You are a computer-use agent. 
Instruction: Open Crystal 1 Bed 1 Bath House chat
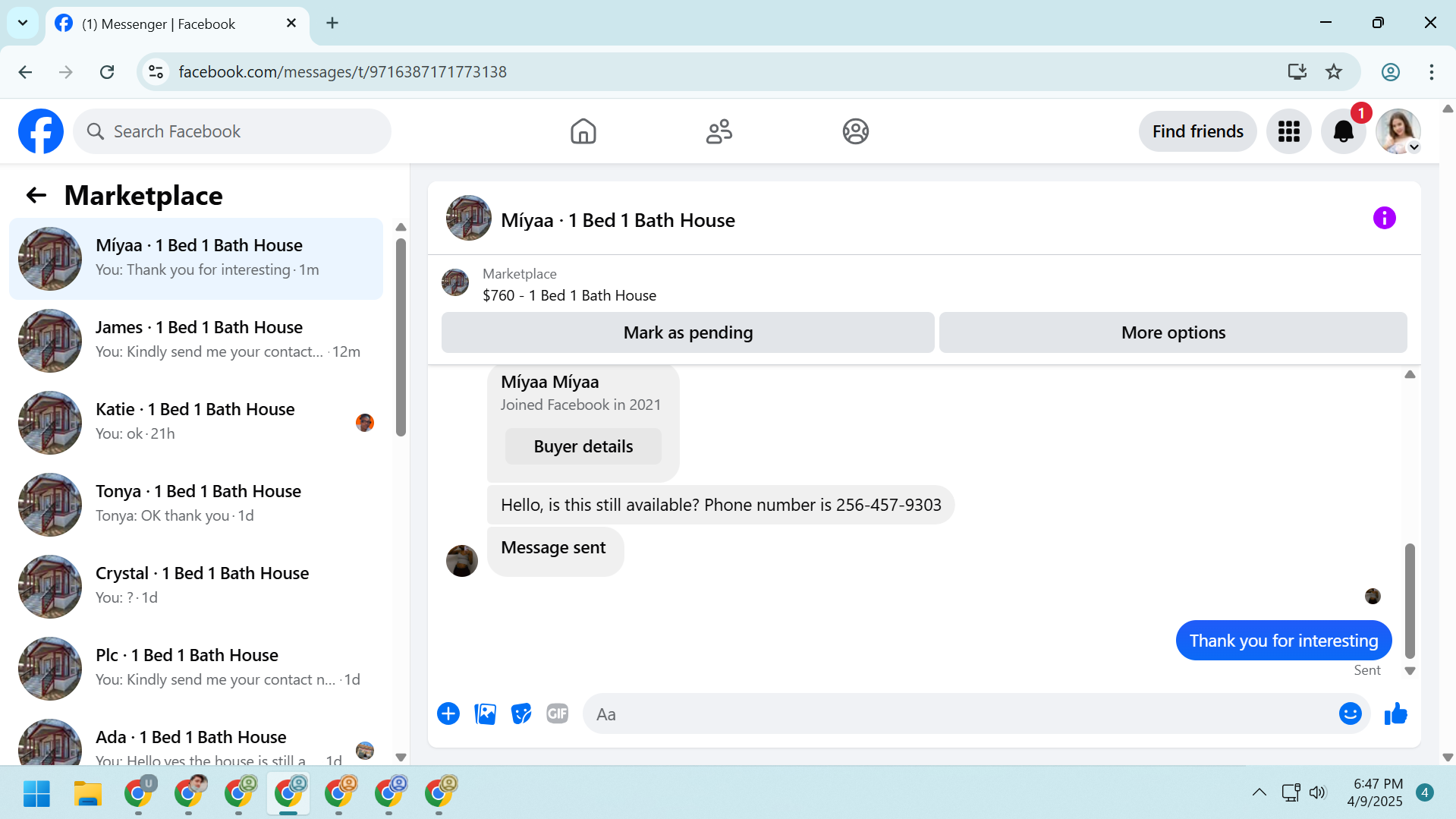click(196, 587)
